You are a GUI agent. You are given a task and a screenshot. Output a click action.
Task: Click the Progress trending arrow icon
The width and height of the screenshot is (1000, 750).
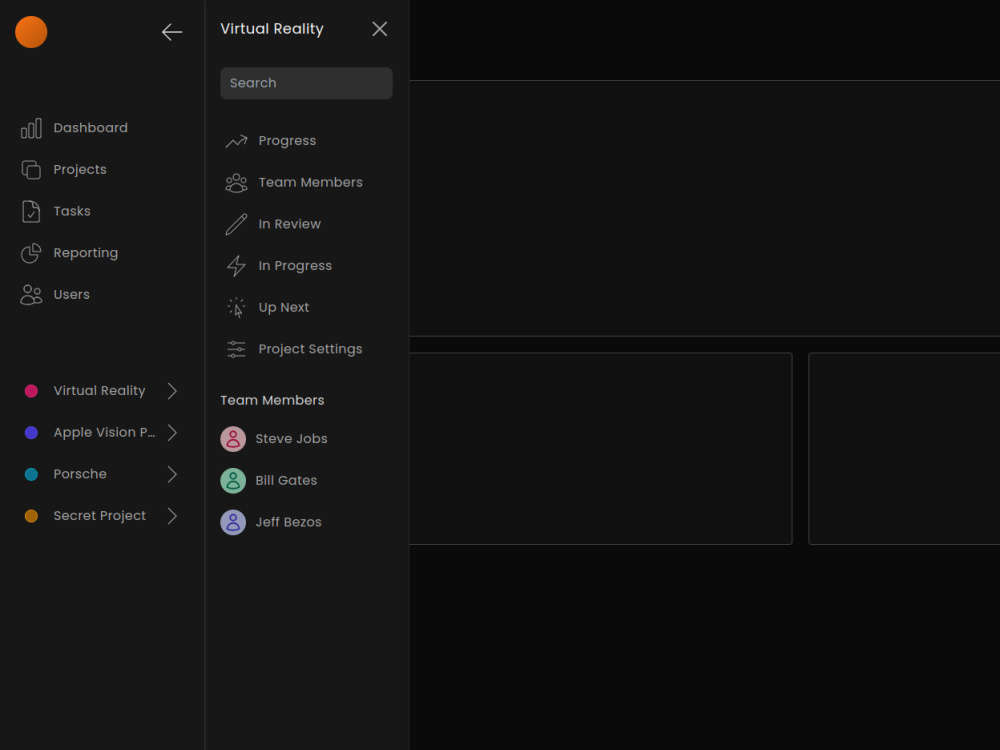[236, 140]
